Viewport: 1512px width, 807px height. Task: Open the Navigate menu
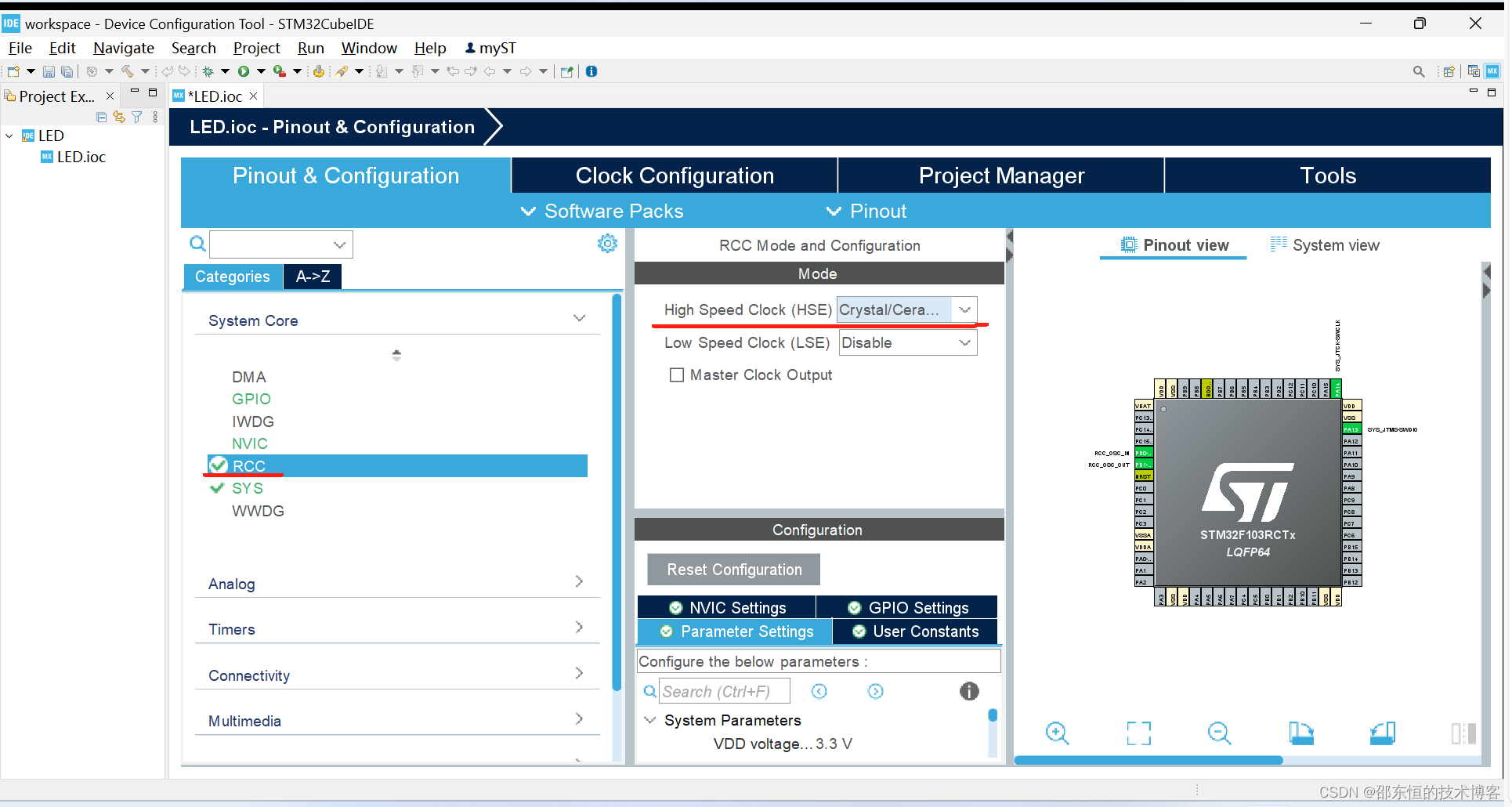[x=123, y=48]
